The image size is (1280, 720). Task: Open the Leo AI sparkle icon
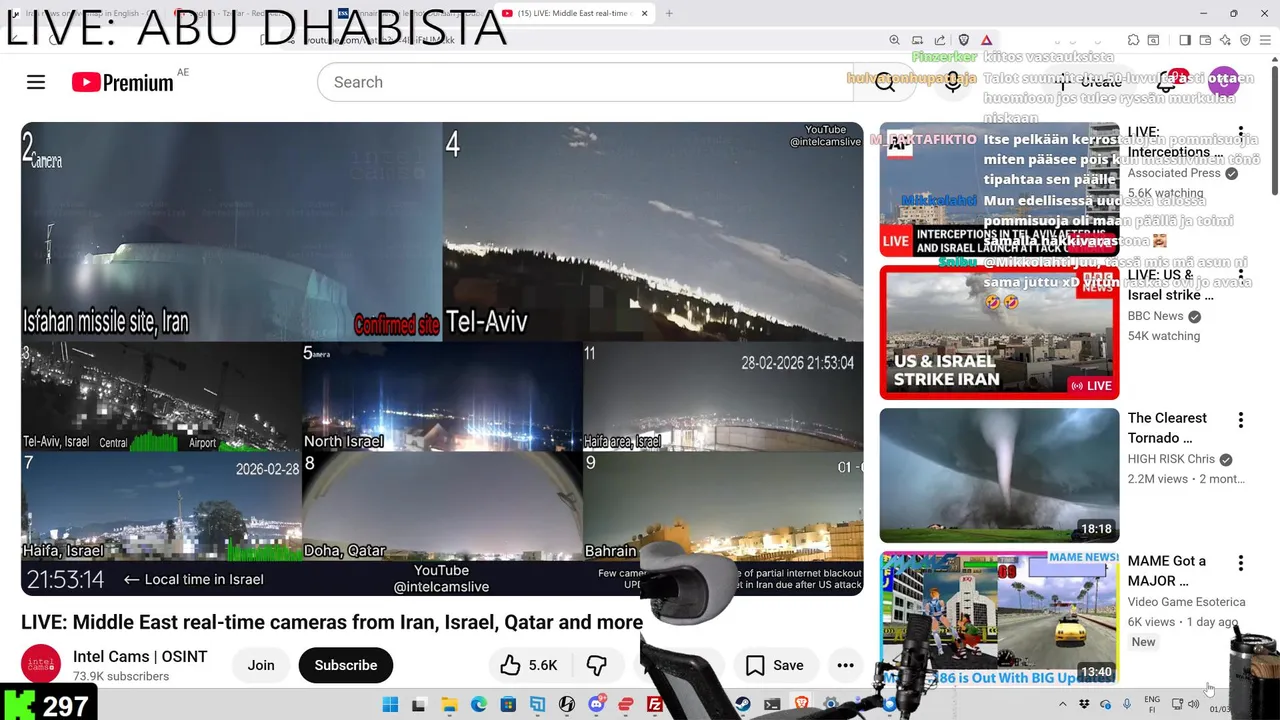1225,40
